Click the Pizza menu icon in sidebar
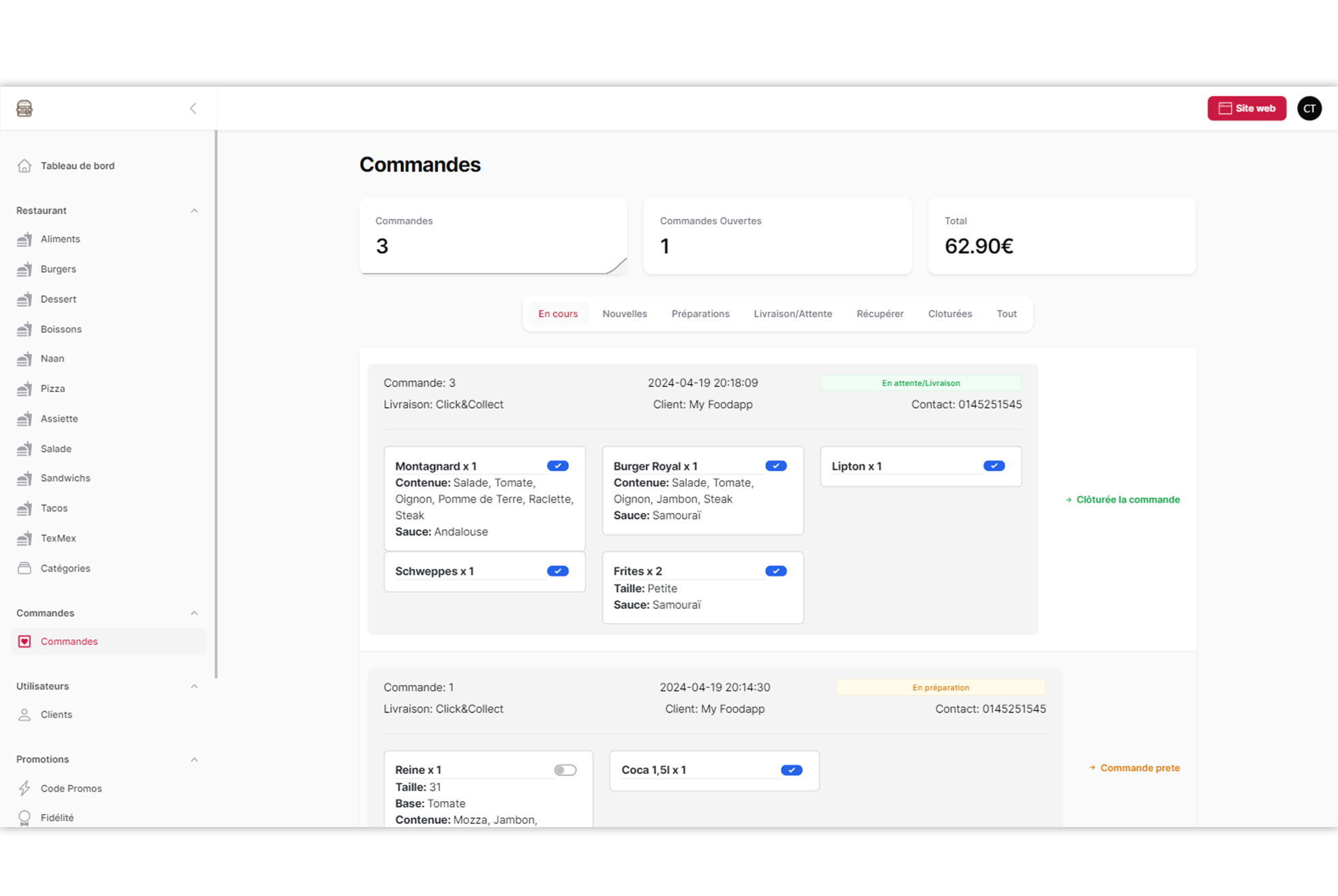Viewport: 1338px width, 896px height. click(25, 389)
